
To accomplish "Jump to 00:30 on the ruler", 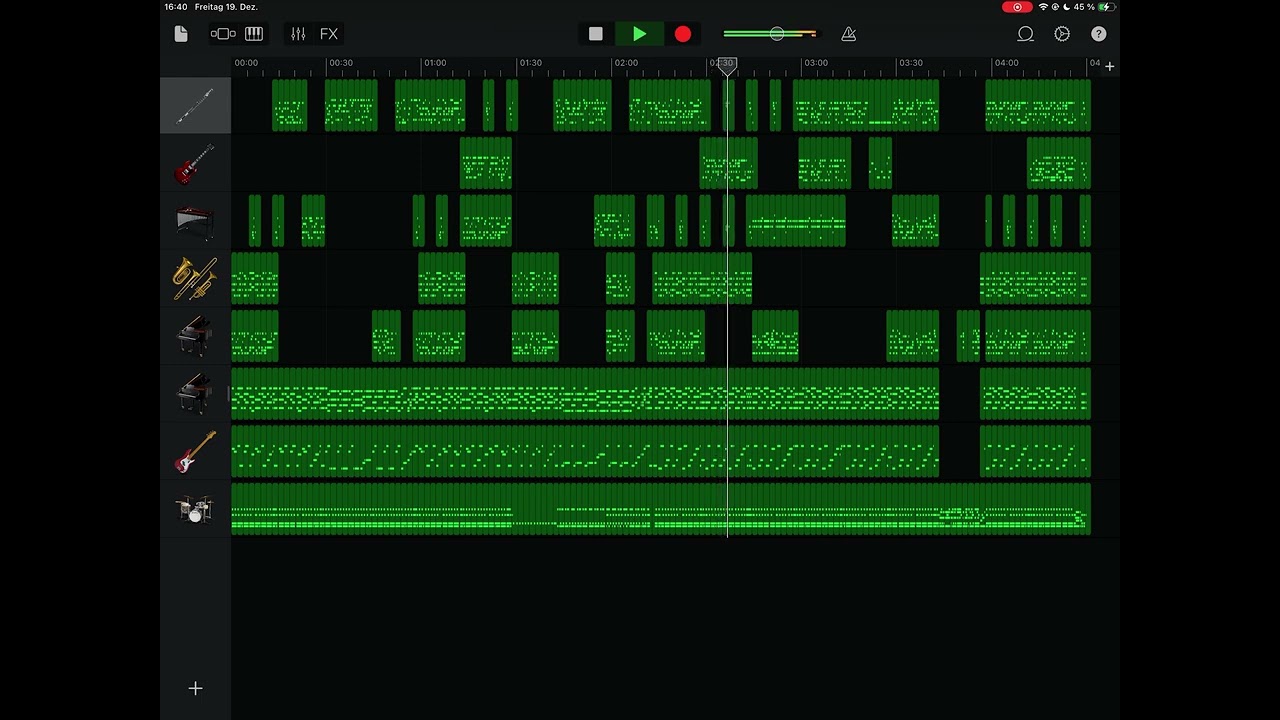I will [341, 63].
